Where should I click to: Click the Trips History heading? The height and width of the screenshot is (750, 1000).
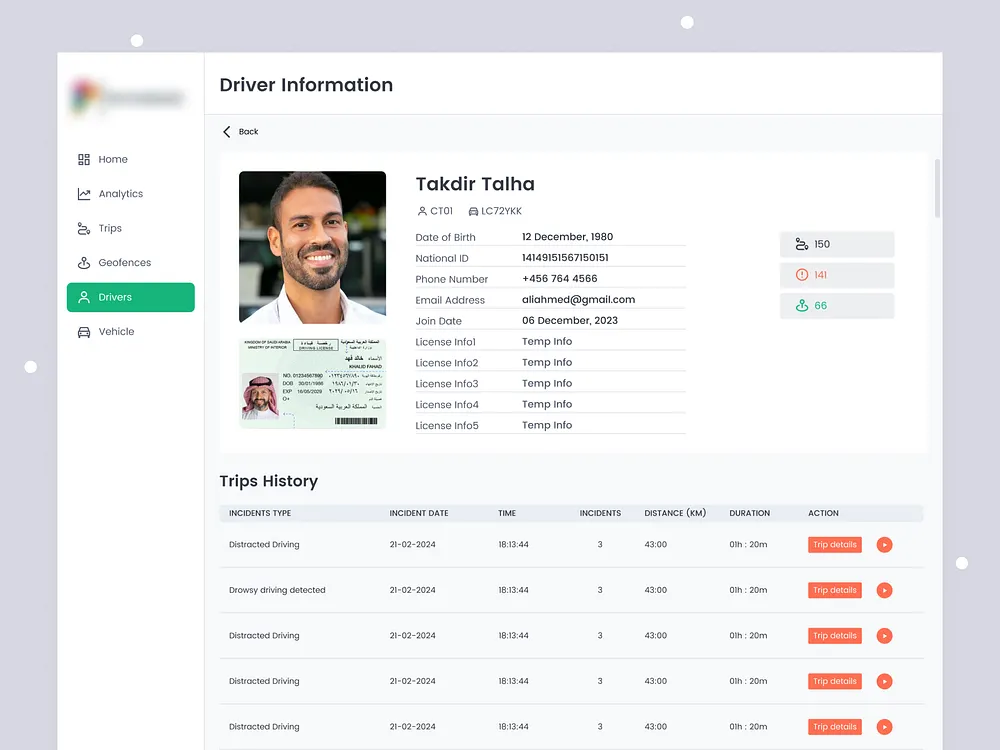click(268, 481)
